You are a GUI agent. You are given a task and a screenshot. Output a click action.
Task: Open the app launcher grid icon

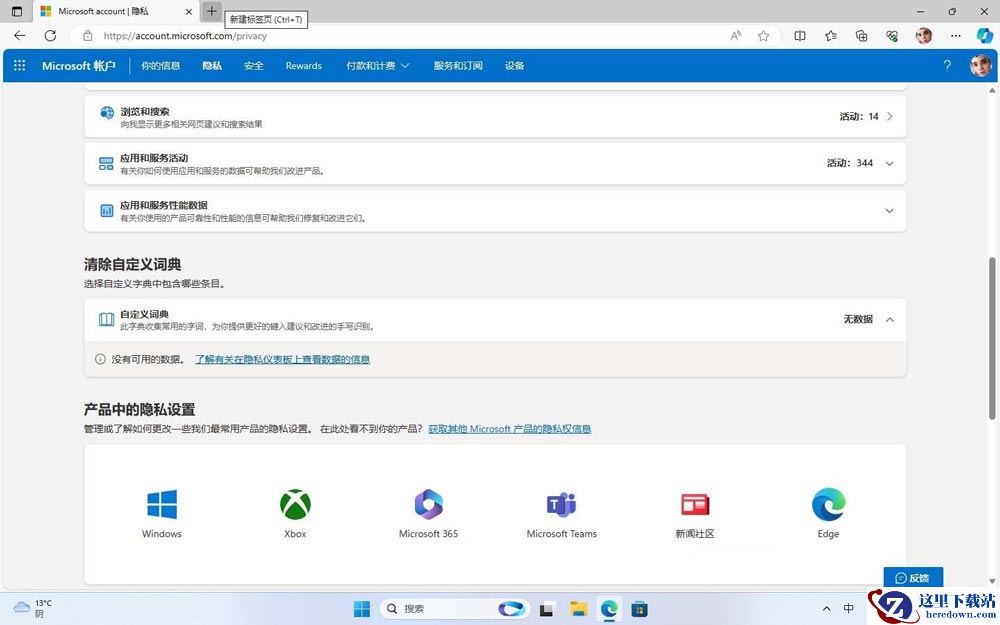[x=20, y=66]
